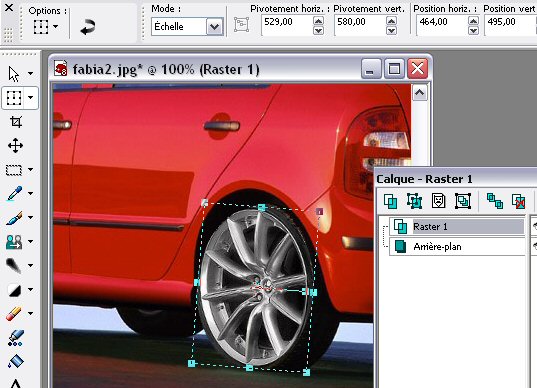Select the Paint Brush tool
Viewport: 537px width, 388px height.
pos(14,217)
